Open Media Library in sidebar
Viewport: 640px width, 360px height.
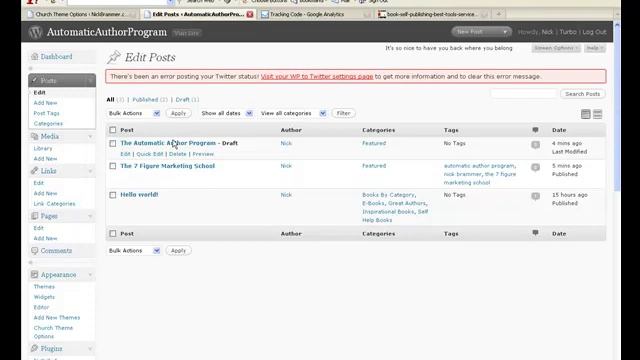(43, 148)
